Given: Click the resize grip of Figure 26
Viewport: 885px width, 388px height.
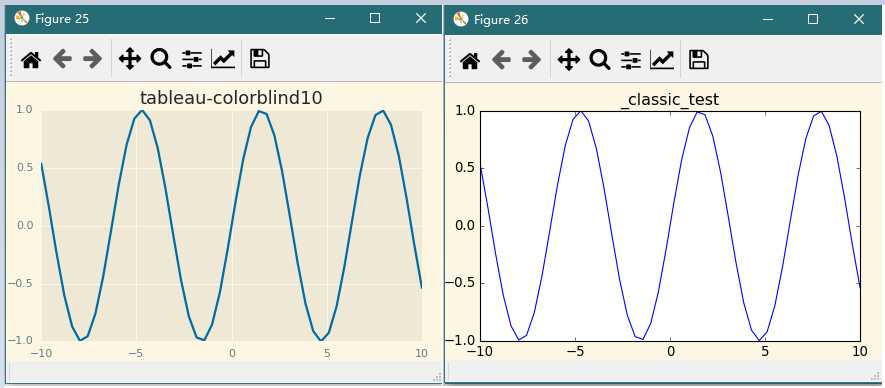Looking at the screenshot, I should click(x=876, y=377).
